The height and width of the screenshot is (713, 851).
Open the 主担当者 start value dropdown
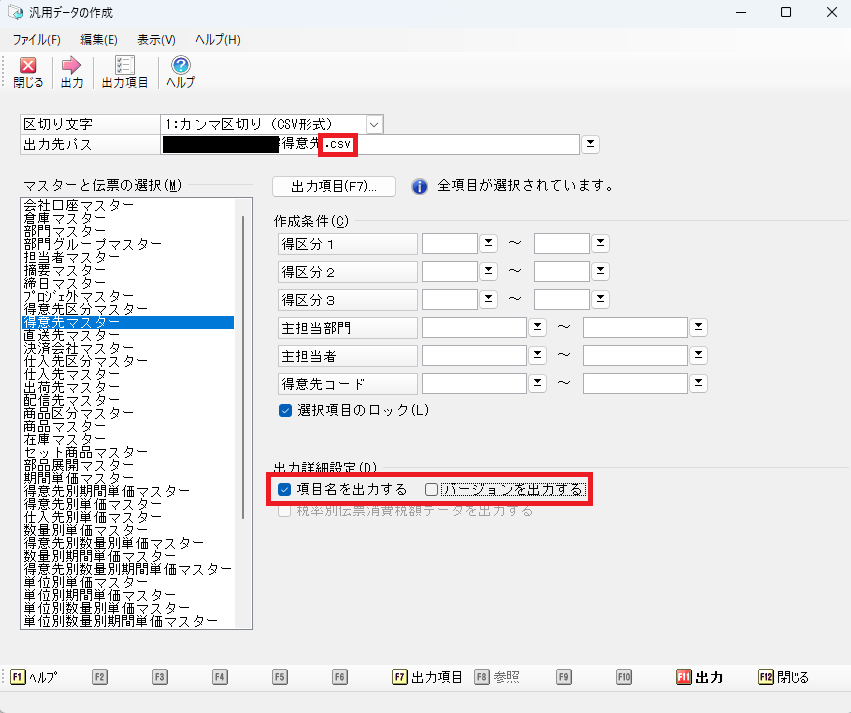[537, 355]
